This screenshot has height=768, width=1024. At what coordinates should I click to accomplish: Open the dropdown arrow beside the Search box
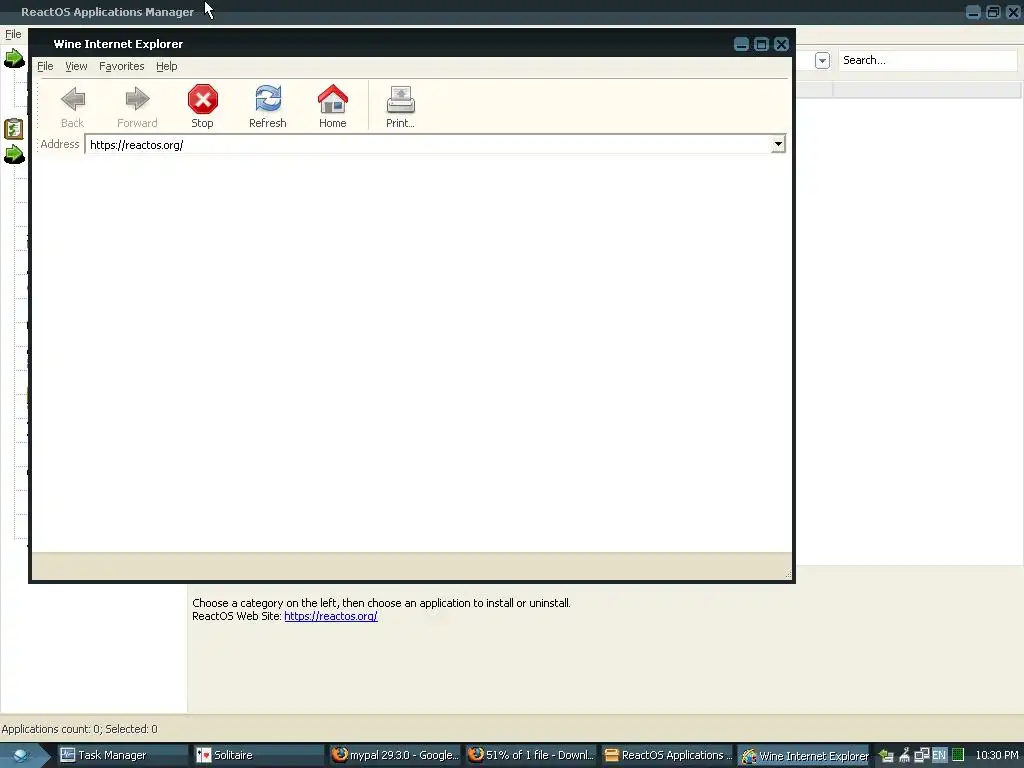pyautogui.click(x=822, y=61)
